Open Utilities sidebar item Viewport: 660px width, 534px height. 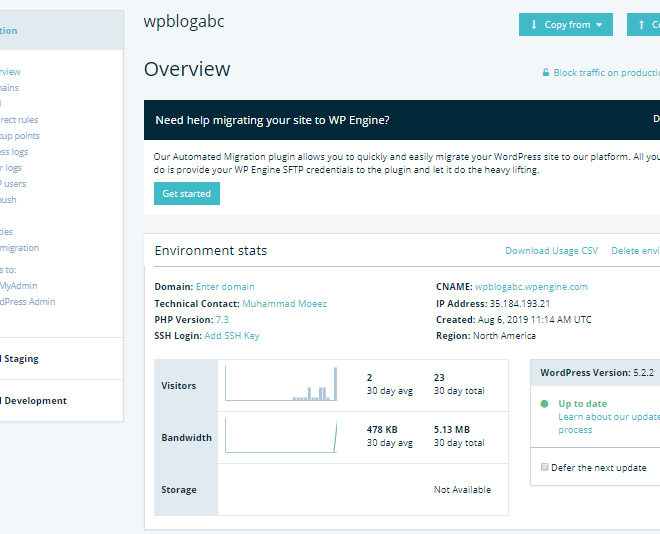(x=6, y=232)
